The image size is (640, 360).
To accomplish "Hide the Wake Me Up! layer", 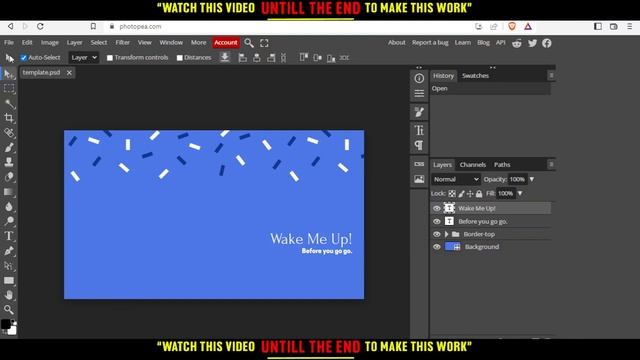I will (437, 209).
